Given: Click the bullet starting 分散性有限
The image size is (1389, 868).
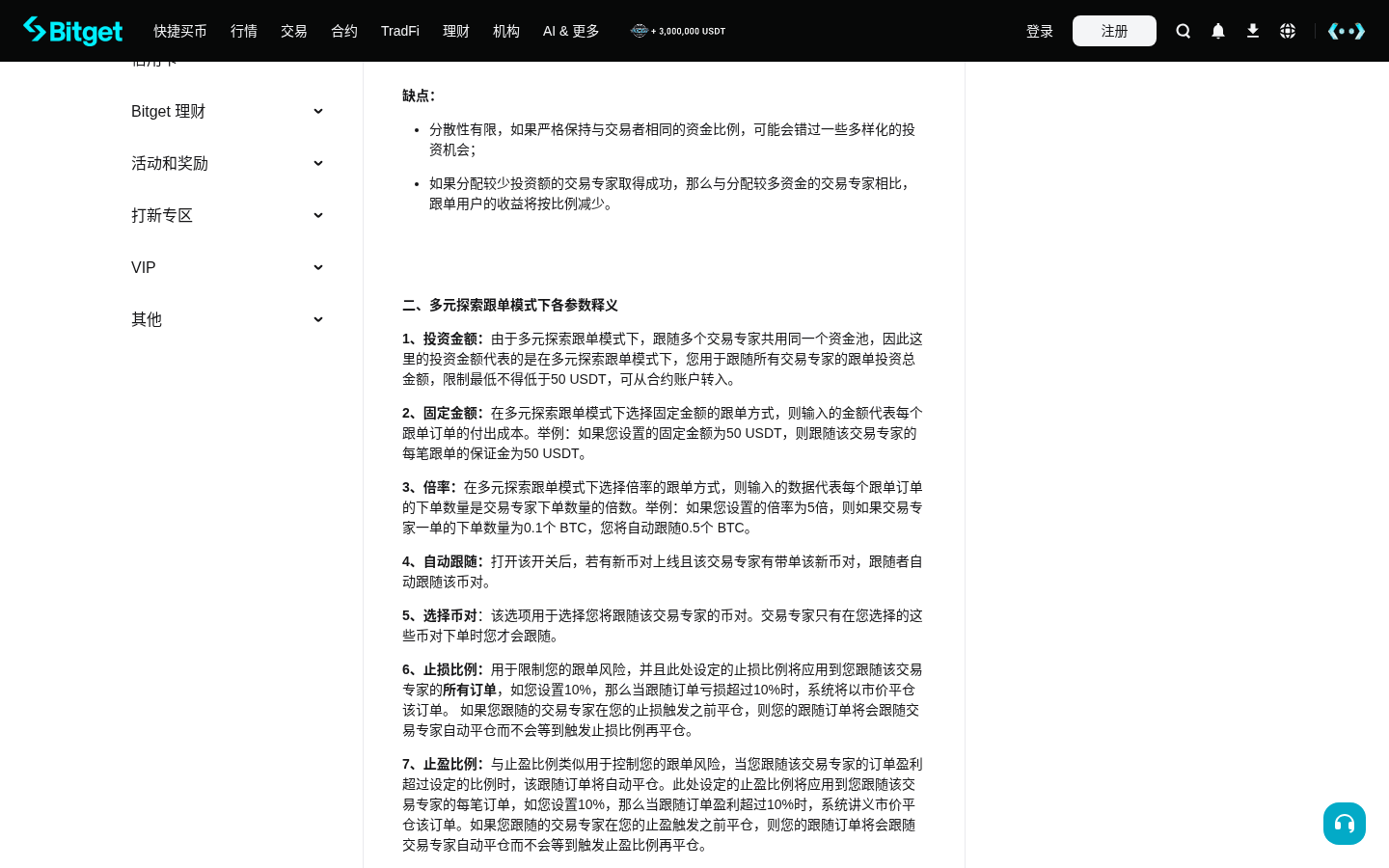Looking at the screenshot, I should click(672, 139).
